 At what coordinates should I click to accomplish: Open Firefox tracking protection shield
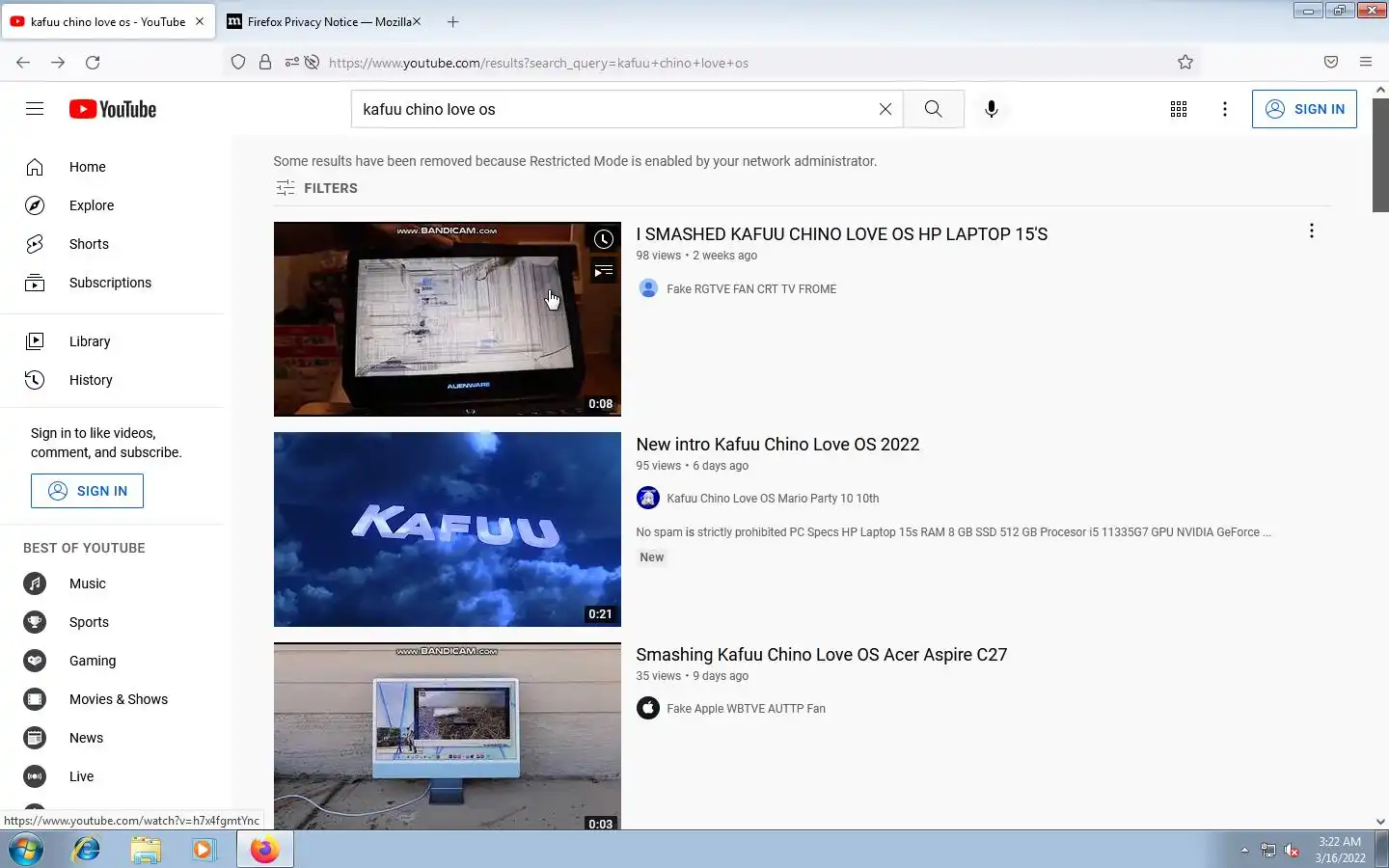point(238,63)
